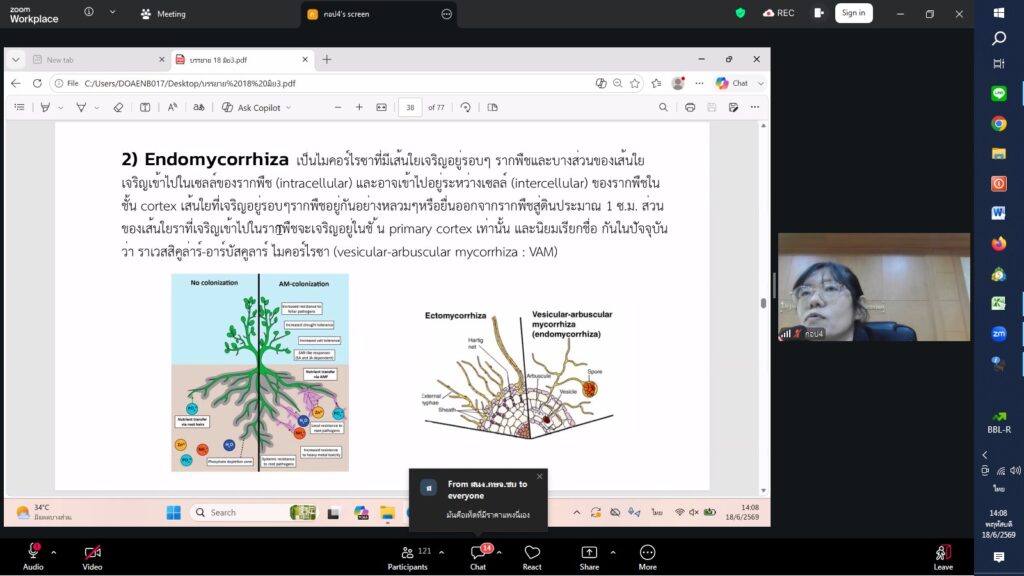Viewport: 1024px width, 576px height.
Task: Close the chat message popup notification
Action: coord(539,477)
